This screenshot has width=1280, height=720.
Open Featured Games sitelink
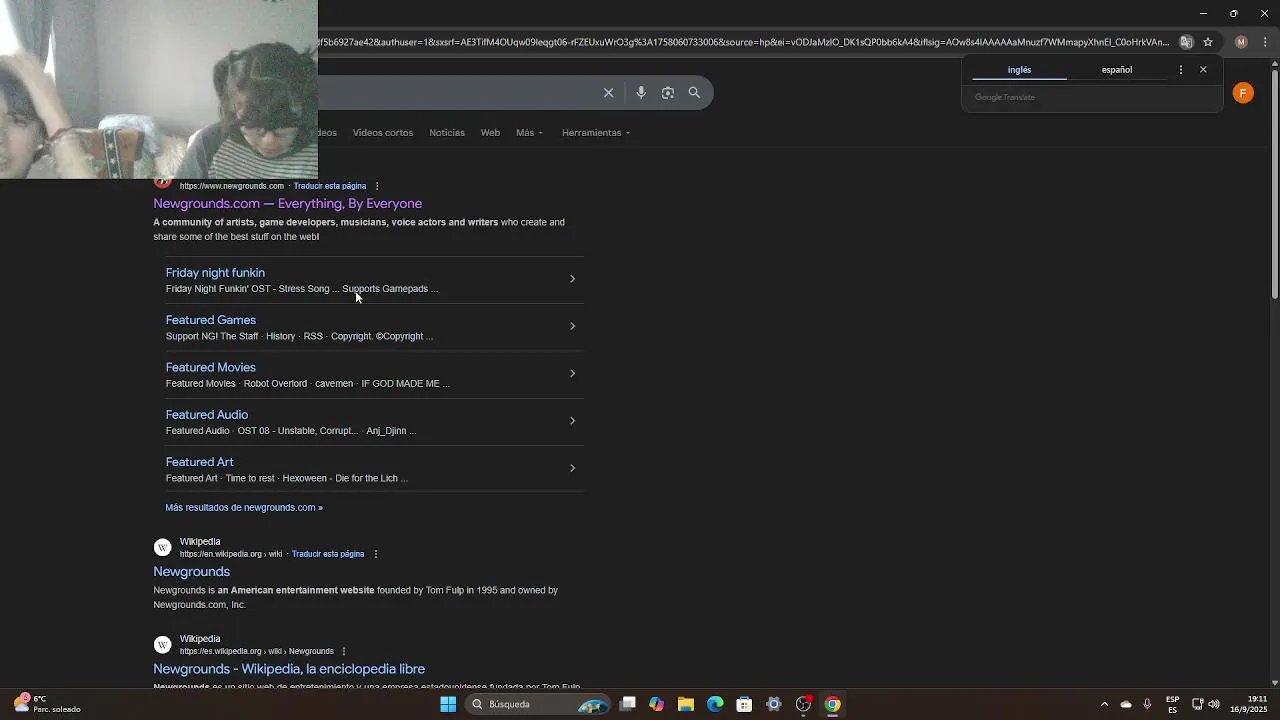210,320
